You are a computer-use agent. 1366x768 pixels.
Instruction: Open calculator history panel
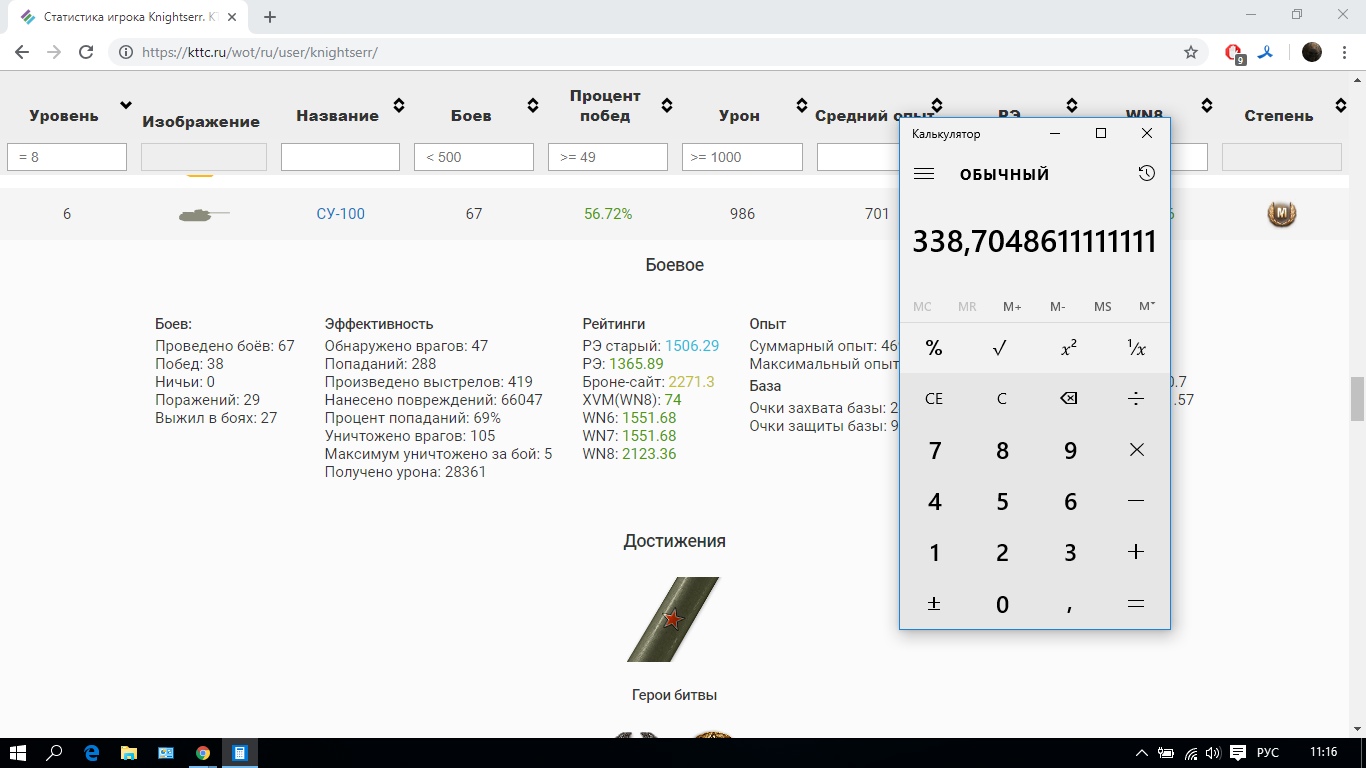(x=1146, y=174)
